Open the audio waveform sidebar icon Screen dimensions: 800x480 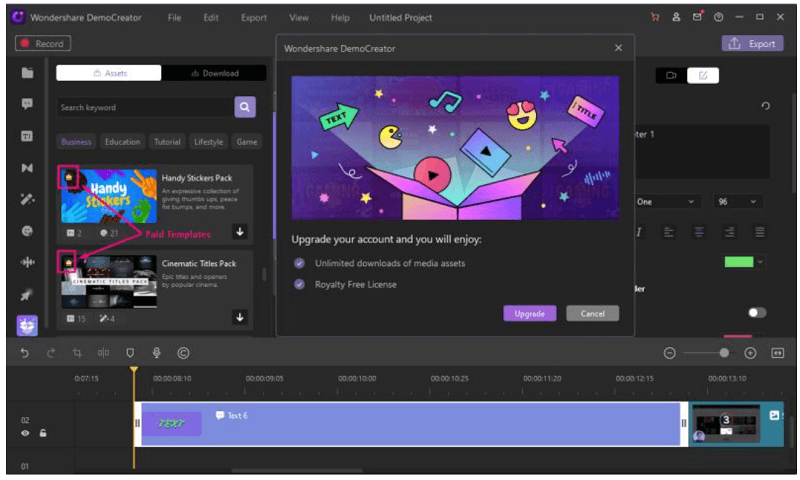[x=28, y=262]
